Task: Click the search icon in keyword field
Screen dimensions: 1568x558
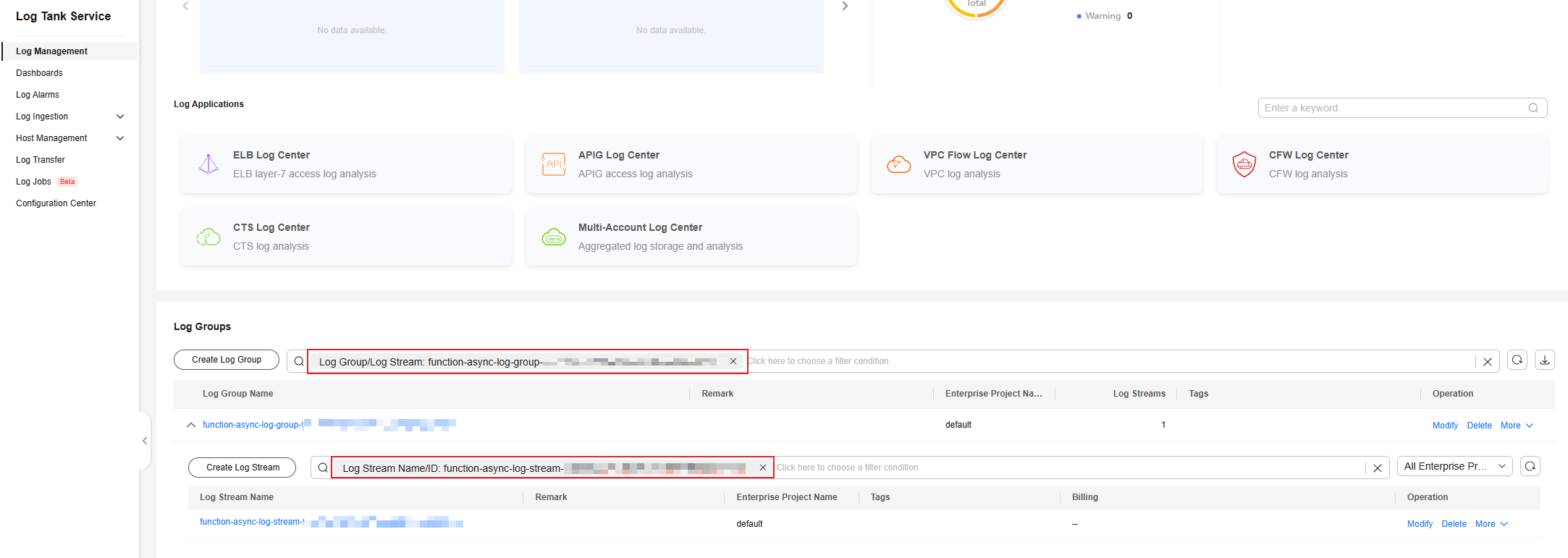Action: (1533, 108)
